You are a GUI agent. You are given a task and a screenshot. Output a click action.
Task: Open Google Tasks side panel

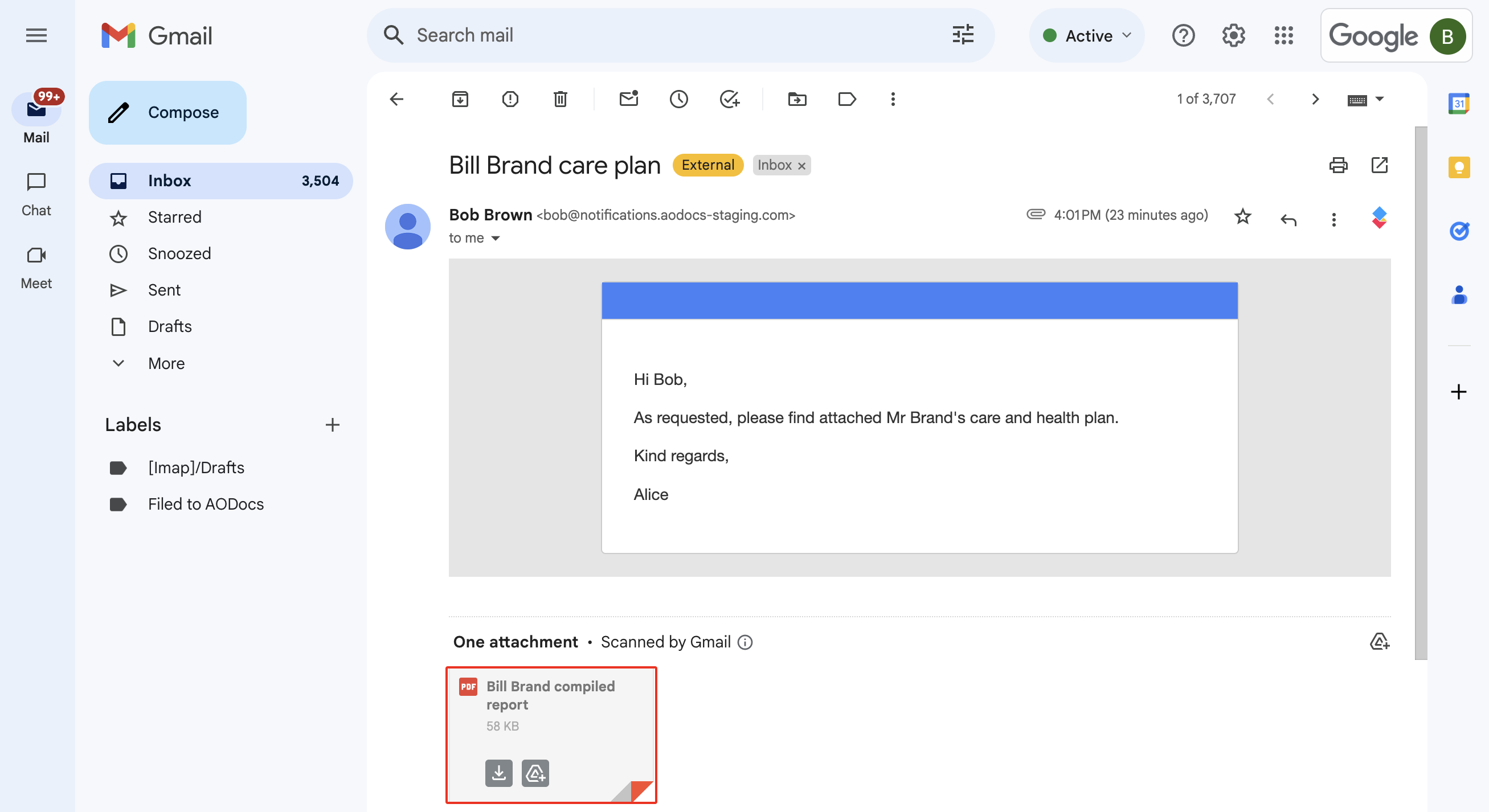point(1459,231)
